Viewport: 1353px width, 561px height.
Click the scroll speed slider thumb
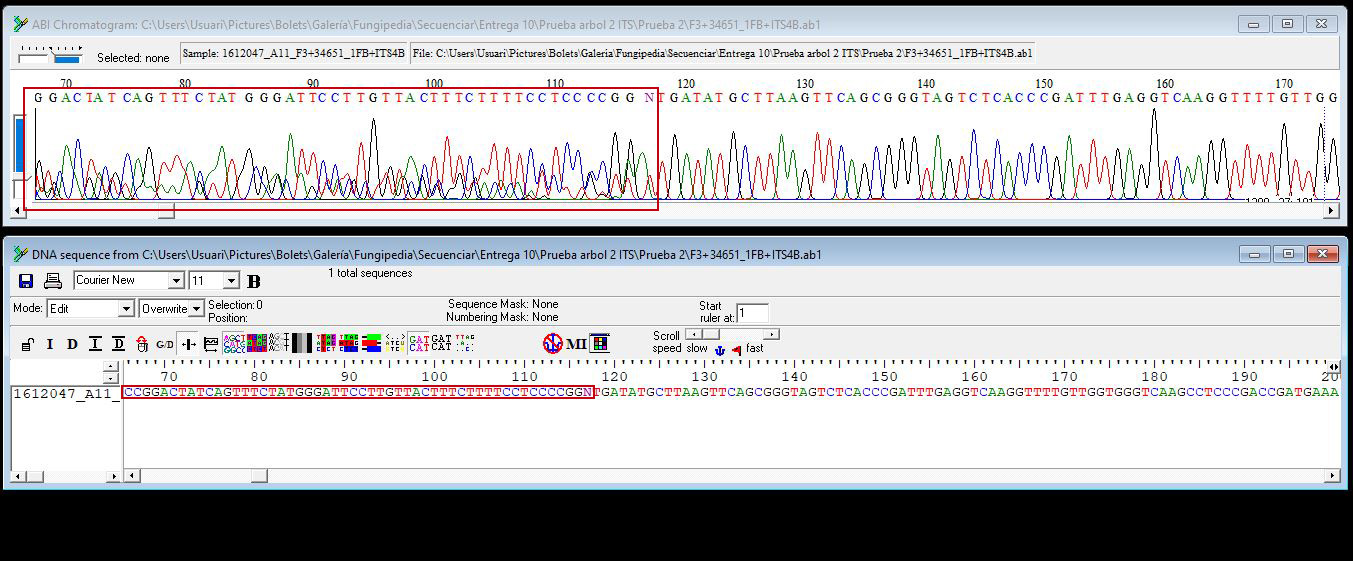point(709,334)
